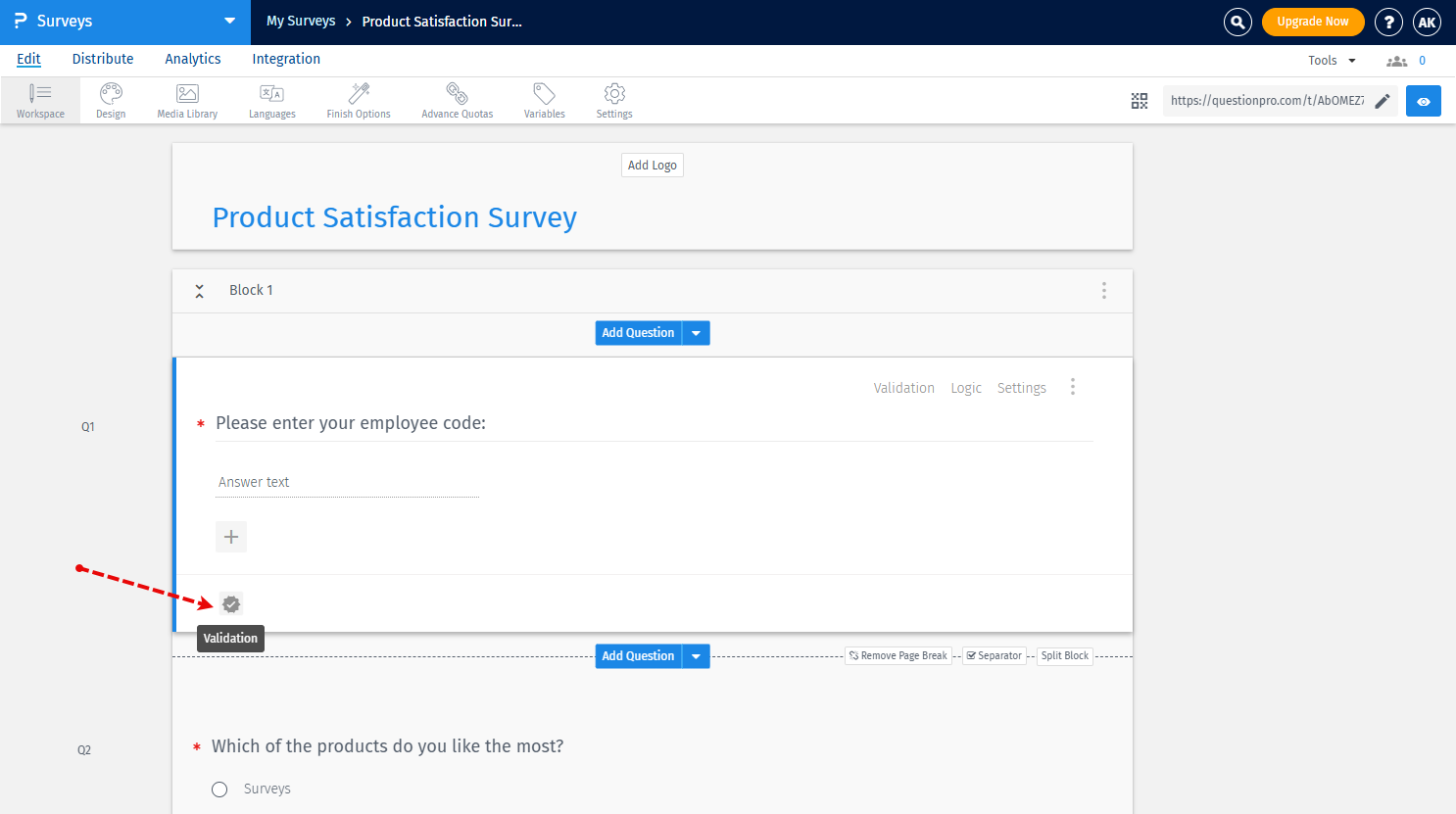
Task: Click the Validation badge icon under Q1
Action: coord(230,603)
